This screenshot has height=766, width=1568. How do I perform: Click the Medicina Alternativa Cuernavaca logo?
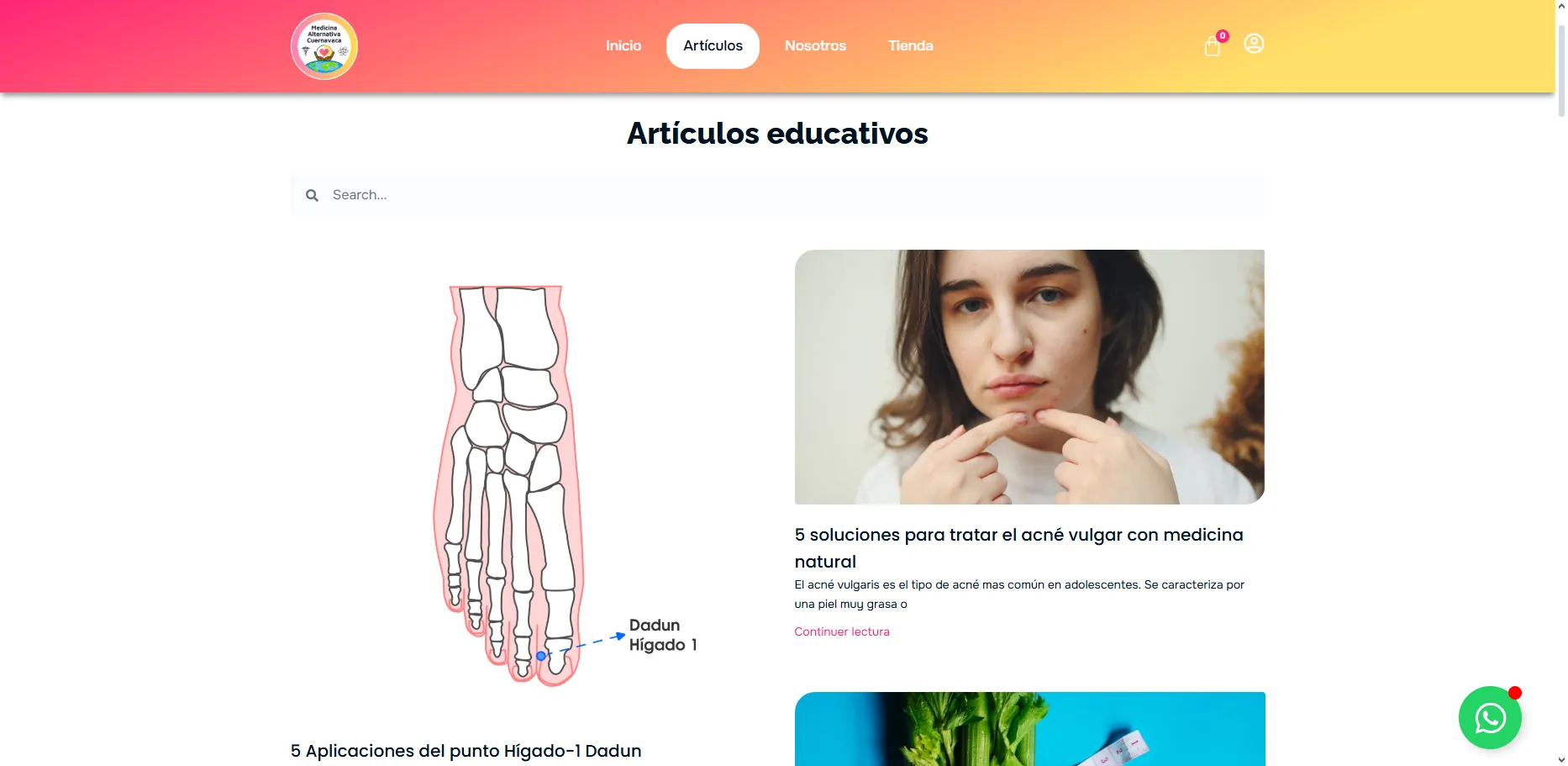(x=324, y=46)
